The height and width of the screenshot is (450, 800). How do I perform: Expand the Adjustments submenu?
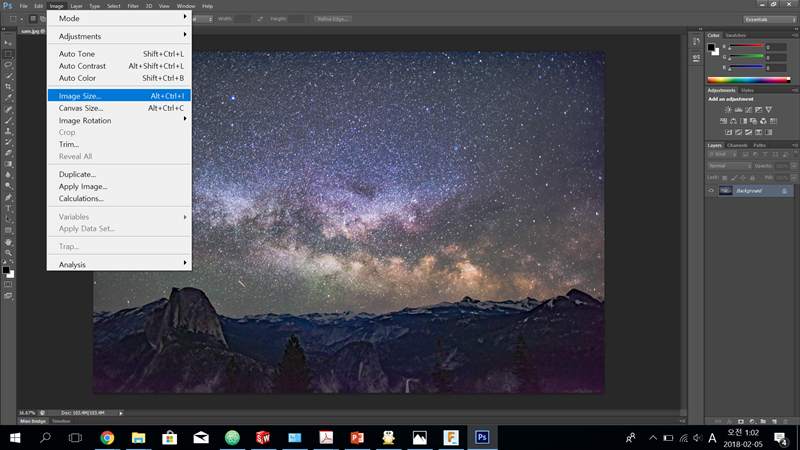(119, 36)
